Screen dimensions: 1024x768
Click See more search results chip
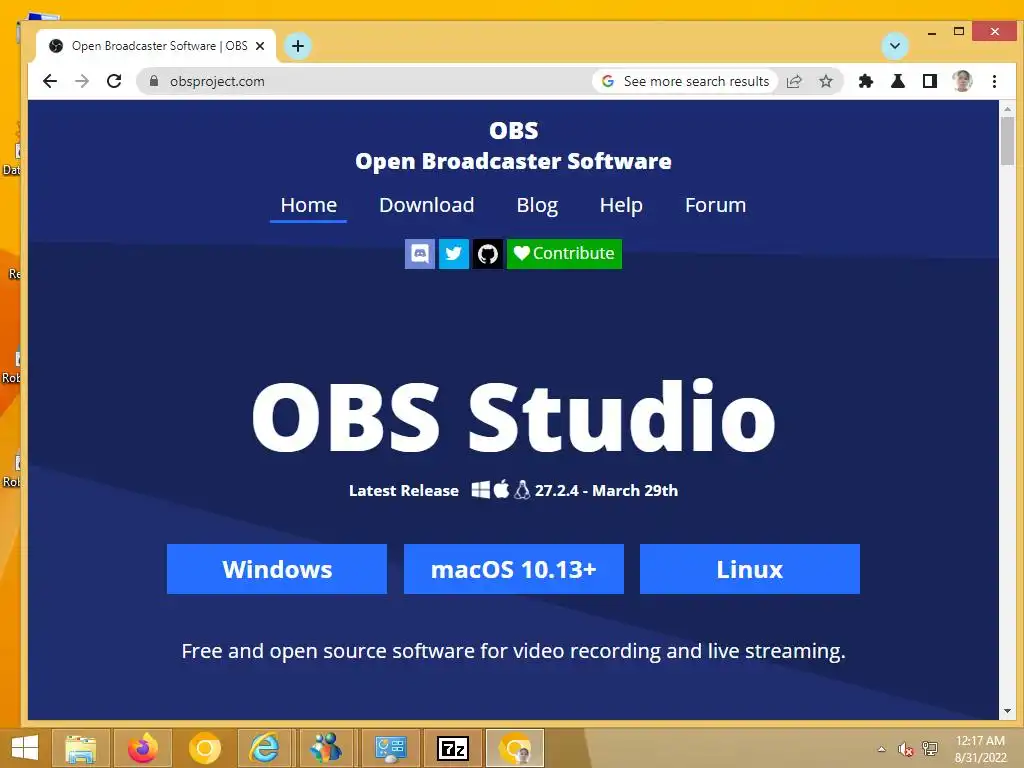point(685,81)
